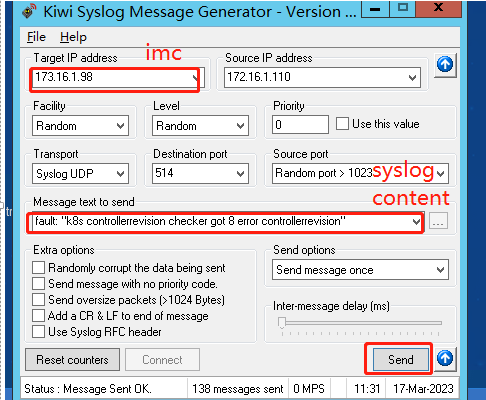
Task: Click the Inter-message delay slider thumb
Action: (282, 323)
